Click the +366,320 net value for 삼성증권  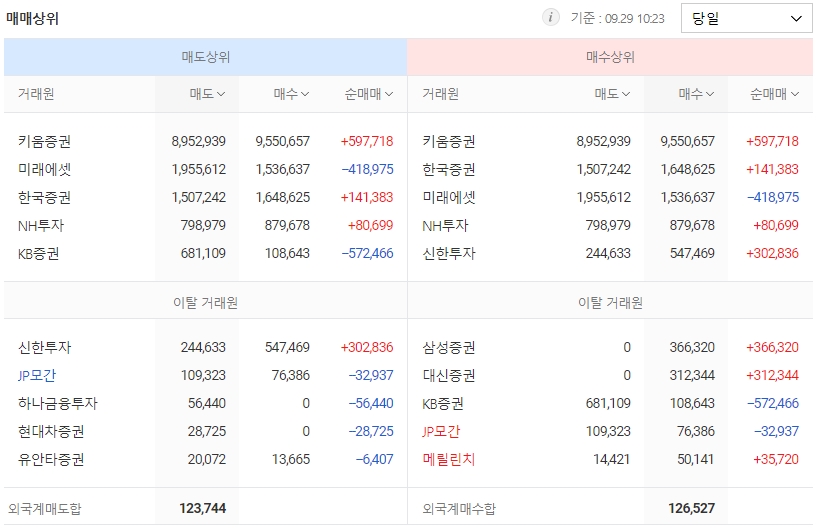coord(773,347)
